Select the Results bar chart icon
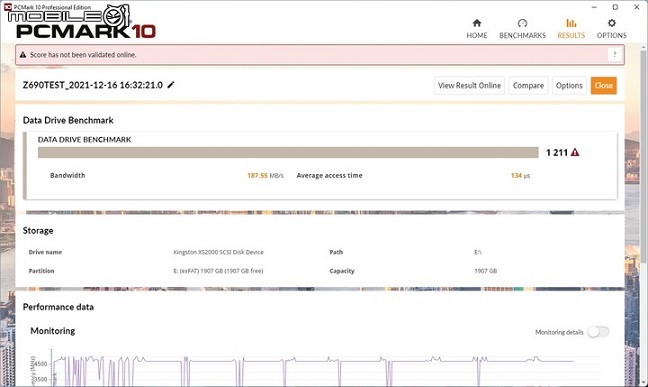This screenshot has width=648, height=387. [571, 23]
